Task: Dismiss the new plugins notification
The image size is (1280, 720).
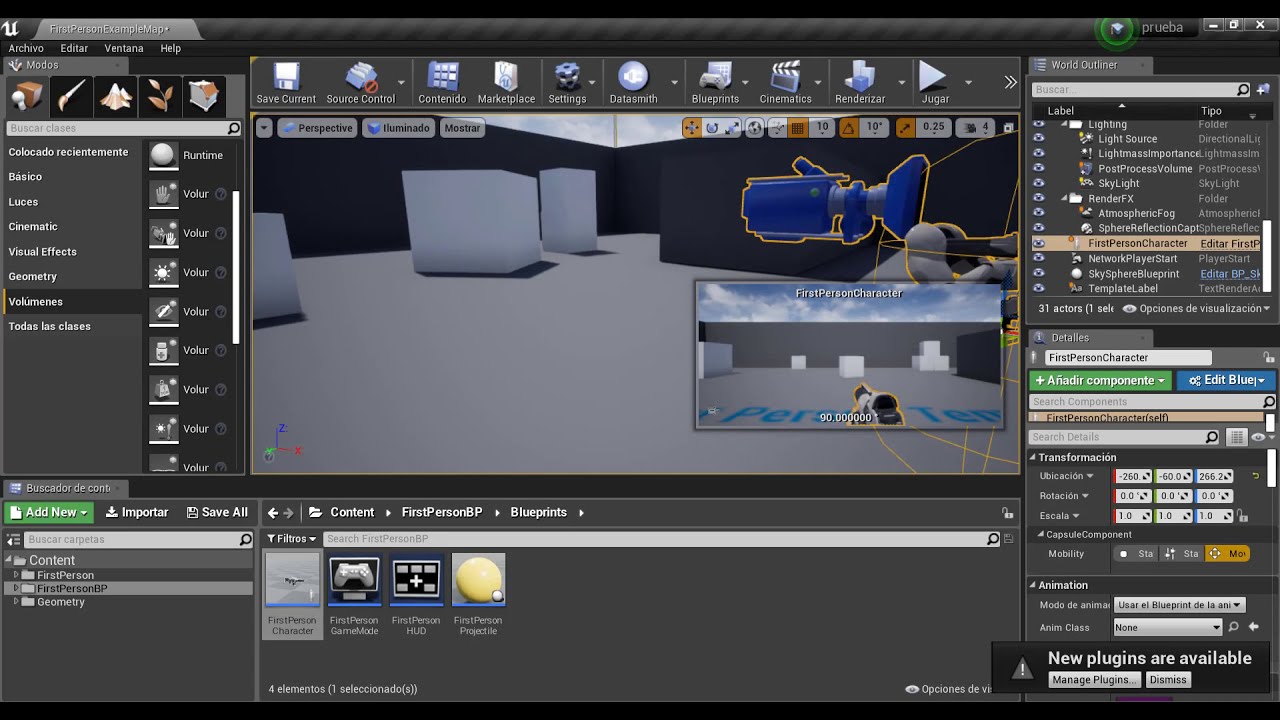Action: [1167, 680]
